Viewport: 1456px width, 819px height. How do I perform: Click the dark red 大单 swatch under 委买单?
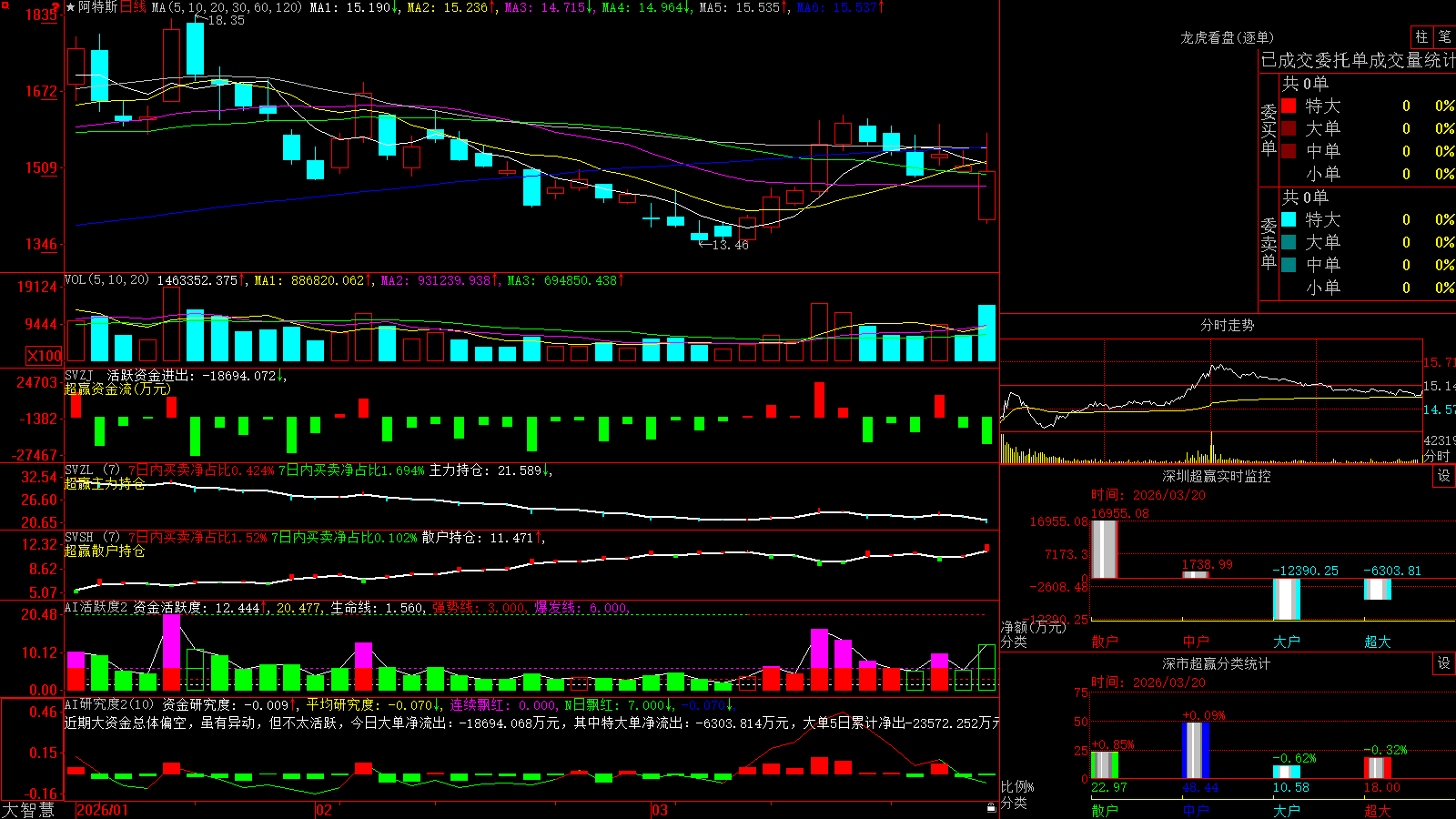(x=1289, y=128)
